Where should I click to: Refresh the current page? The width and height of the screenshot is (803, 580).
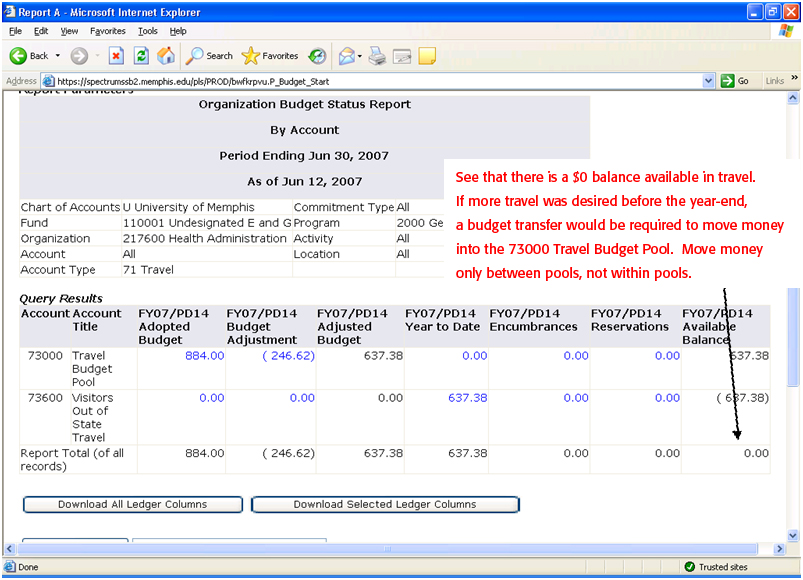point(141,56)
